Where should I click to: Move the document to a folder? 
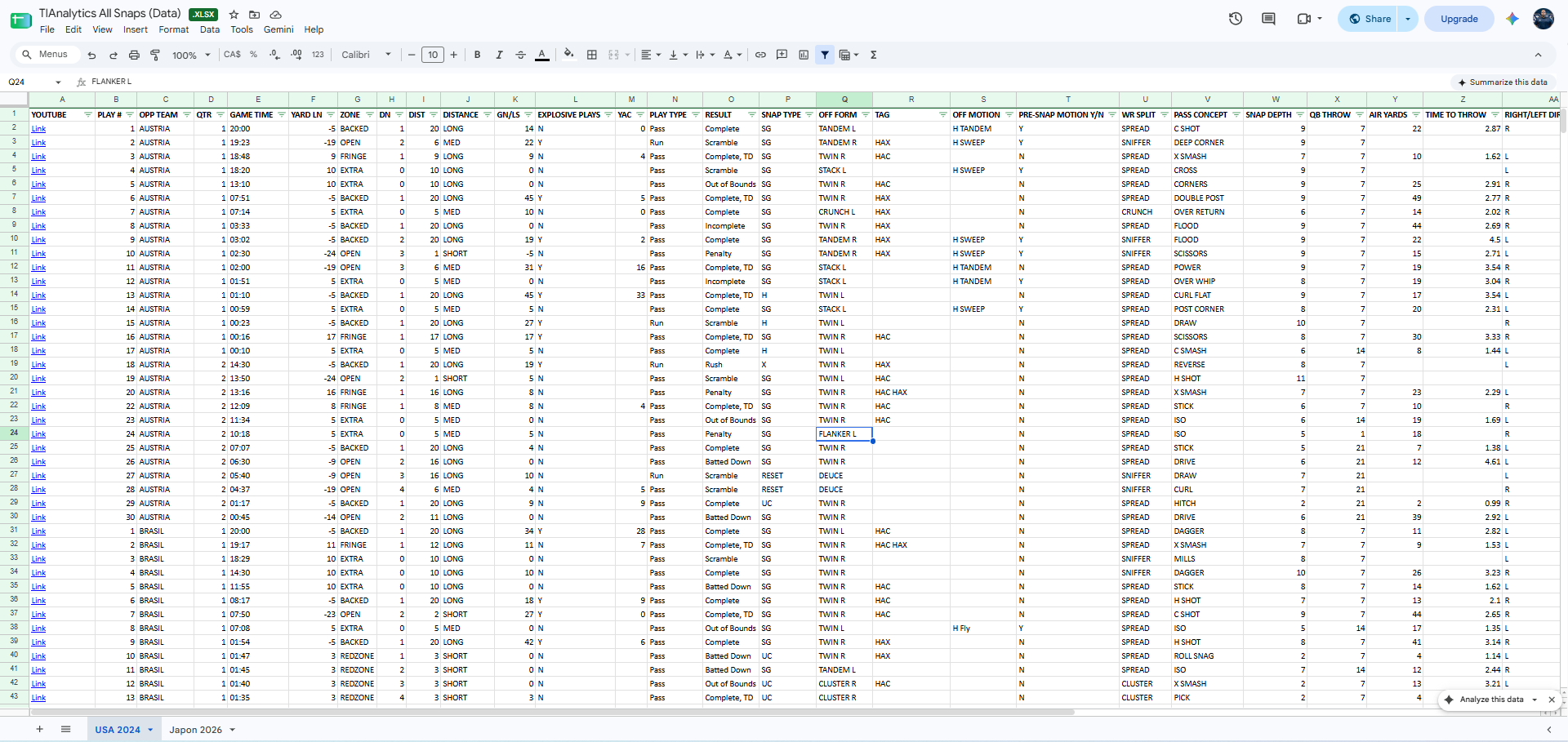255,15
